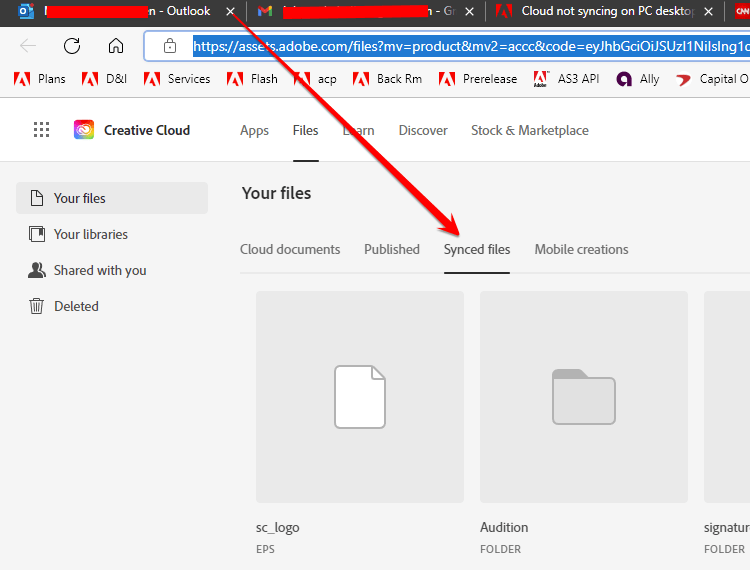Click the Creative Cloud logo icon

[x=84, y=130]
